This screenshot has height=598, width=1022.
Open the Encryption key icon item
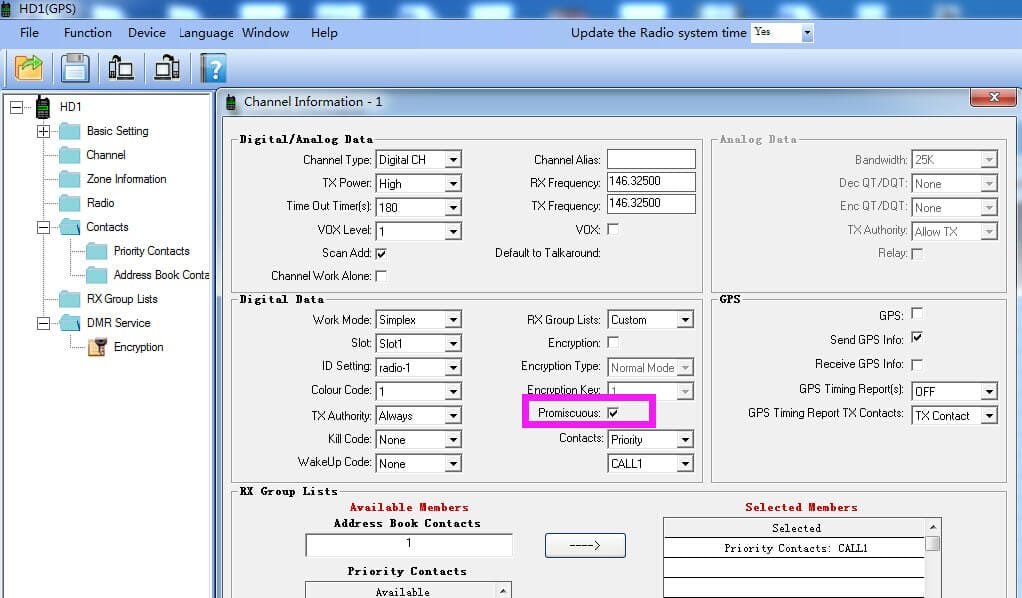pyautogui.click(x=97, y=347)
